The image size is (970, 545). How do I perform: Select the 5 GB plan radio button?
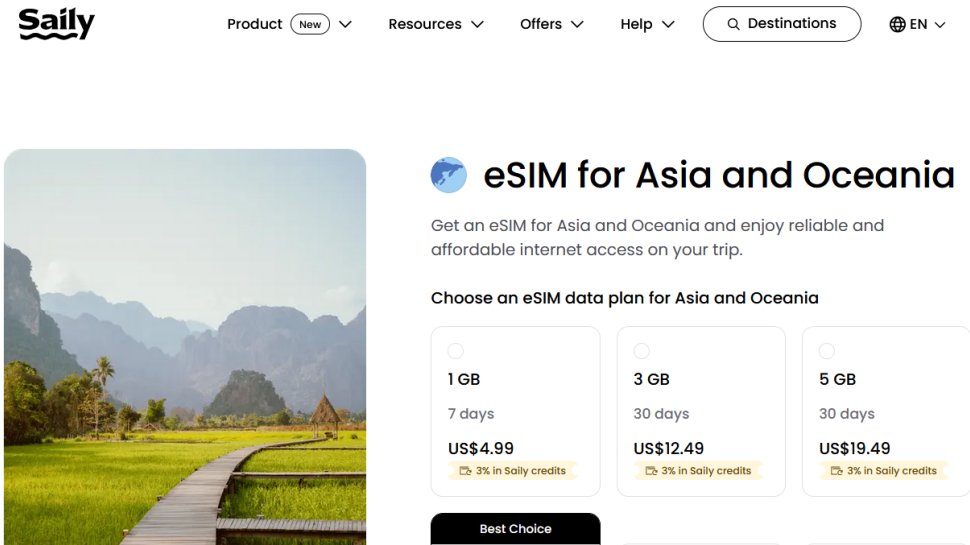(x=827, y=351)
